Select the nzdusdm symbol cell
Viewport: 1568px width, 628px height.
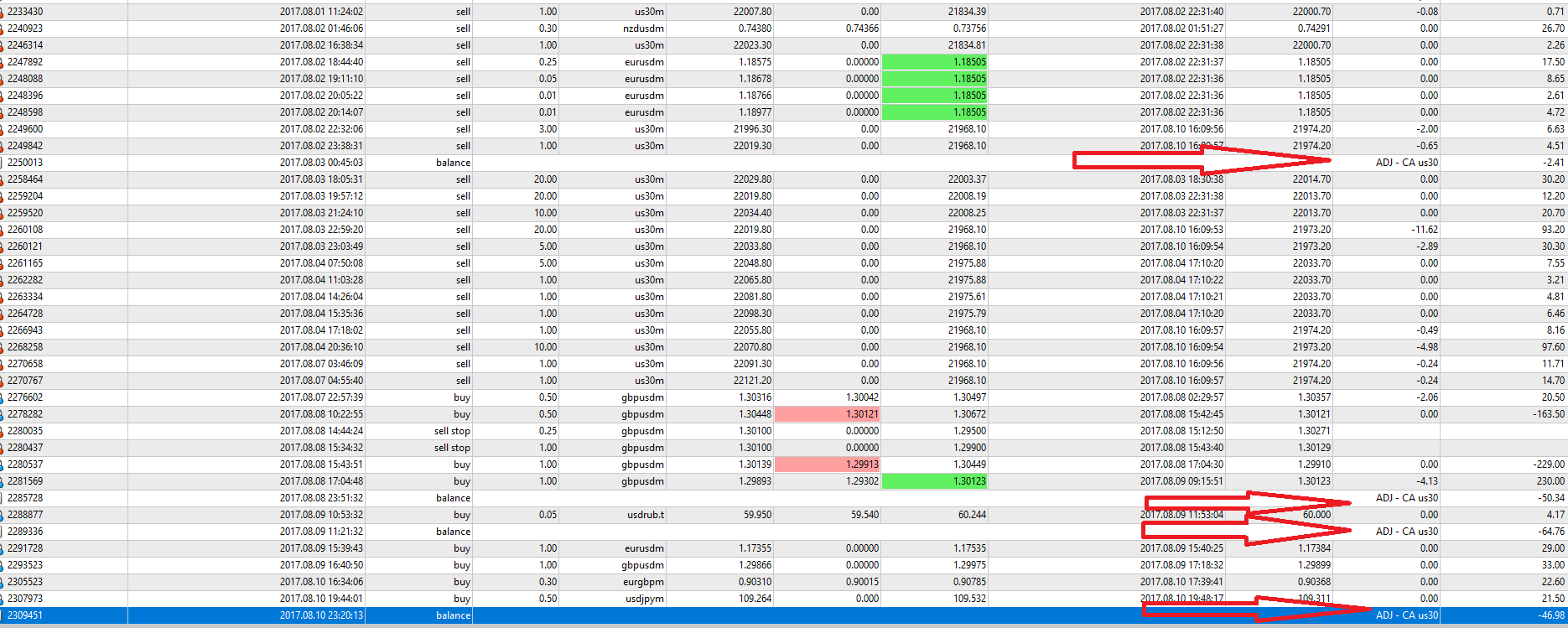click(643, 29)
